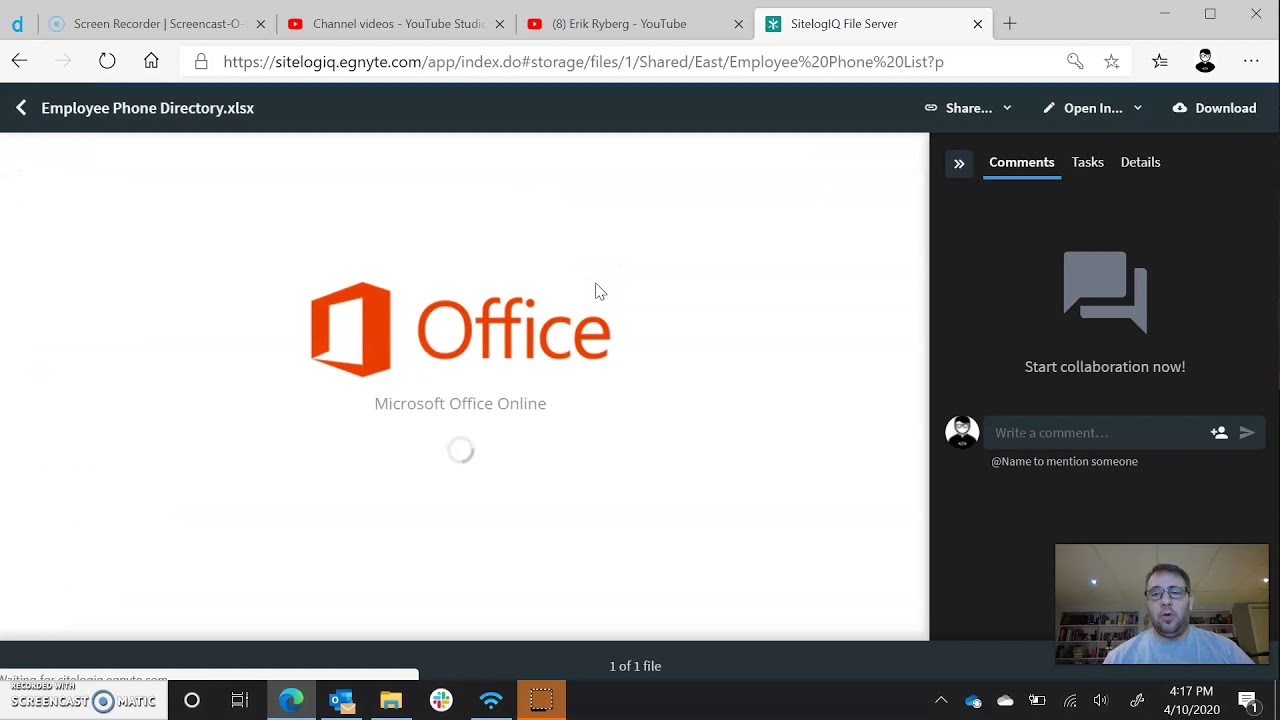Click the commenter avatar next to comment box
Viewport: 1280px width, 720px height.
[962, 433]
